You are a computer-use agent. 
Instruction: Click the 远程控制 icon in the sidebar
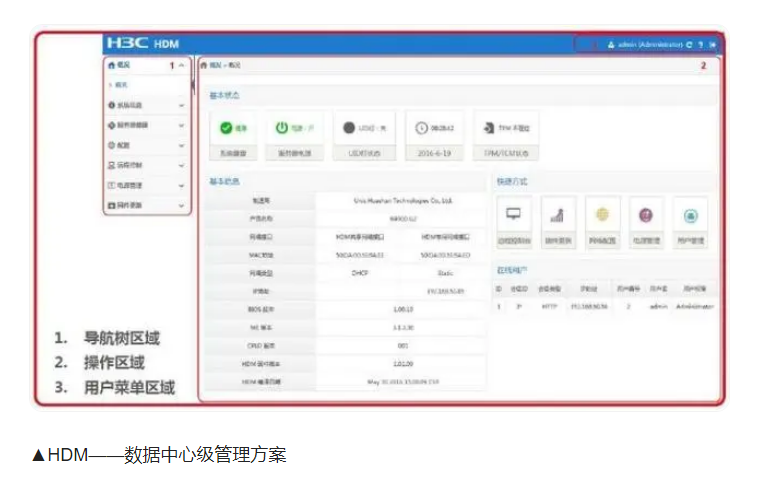click(x=112, y=165)
